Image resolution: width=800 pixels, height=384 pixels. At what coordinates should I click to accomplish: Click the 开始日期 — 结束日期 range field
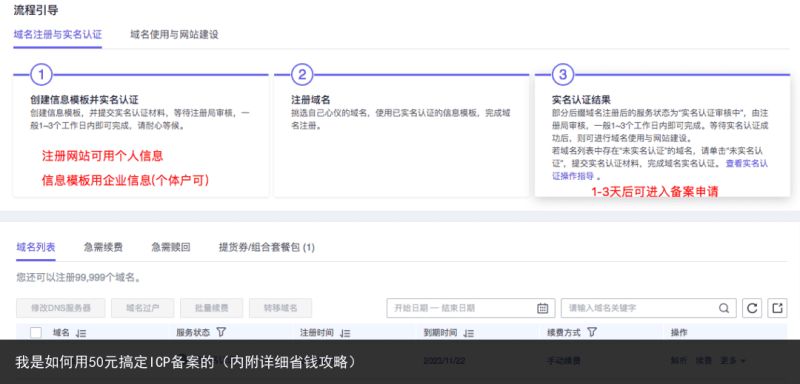point(471,308)
